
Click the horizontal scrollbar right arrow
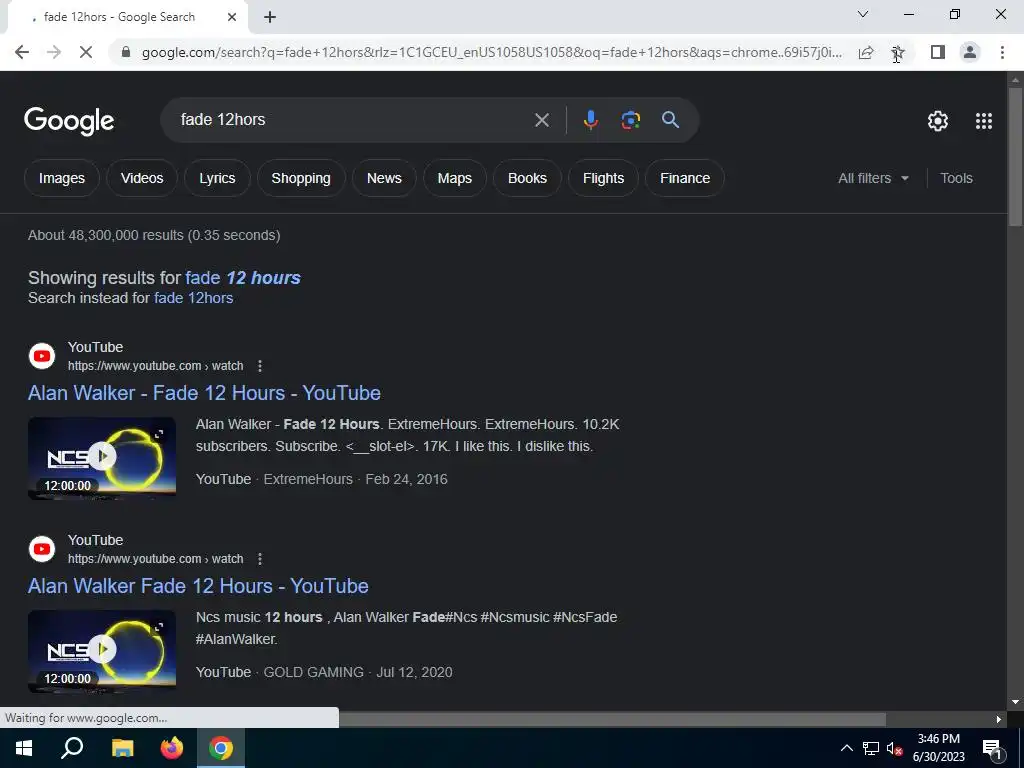(999, 720)
